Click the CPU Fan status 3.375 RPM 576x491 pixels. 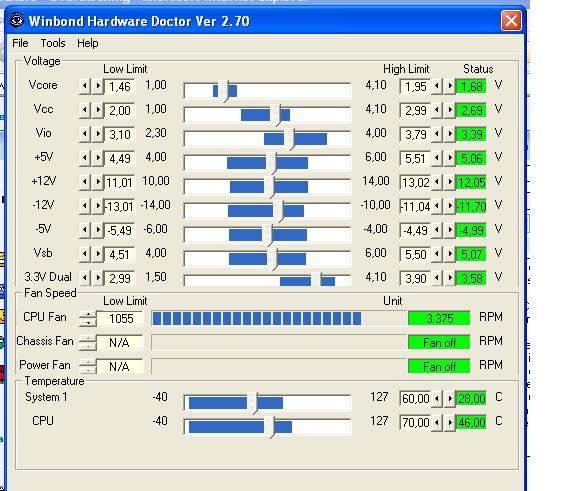point(439,318)
